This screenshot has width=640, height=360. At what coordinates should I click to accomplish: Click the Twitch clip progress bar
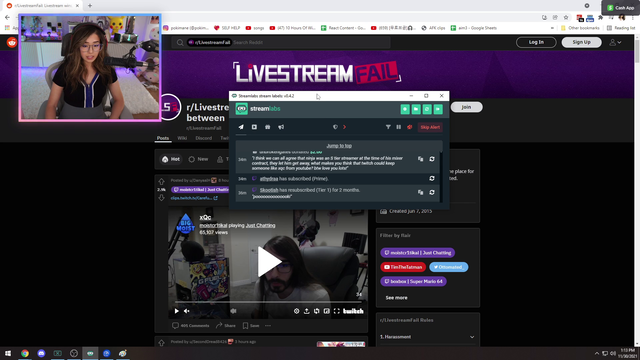click(x=268, y=302)
